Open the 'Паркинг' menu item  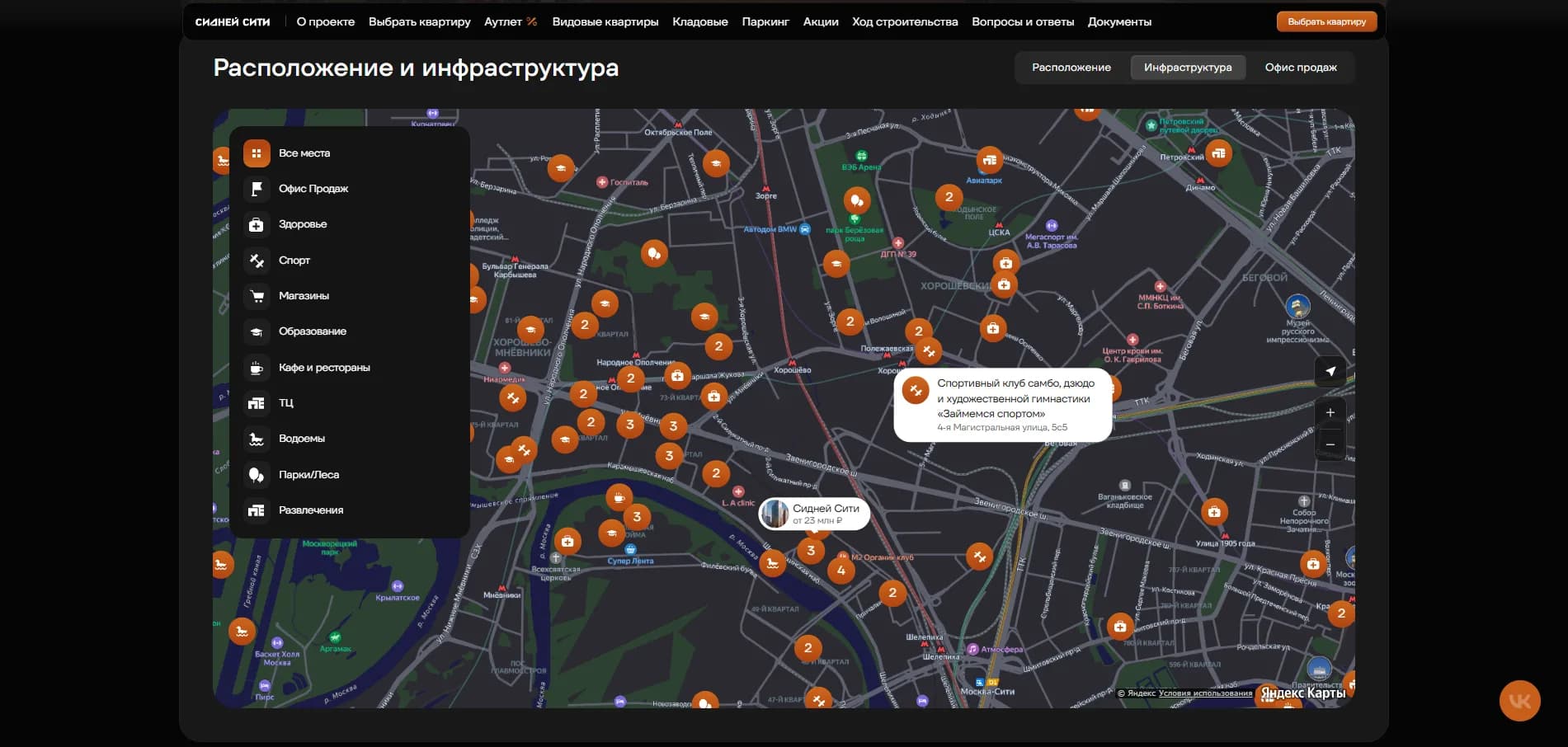tap(765, 21)
